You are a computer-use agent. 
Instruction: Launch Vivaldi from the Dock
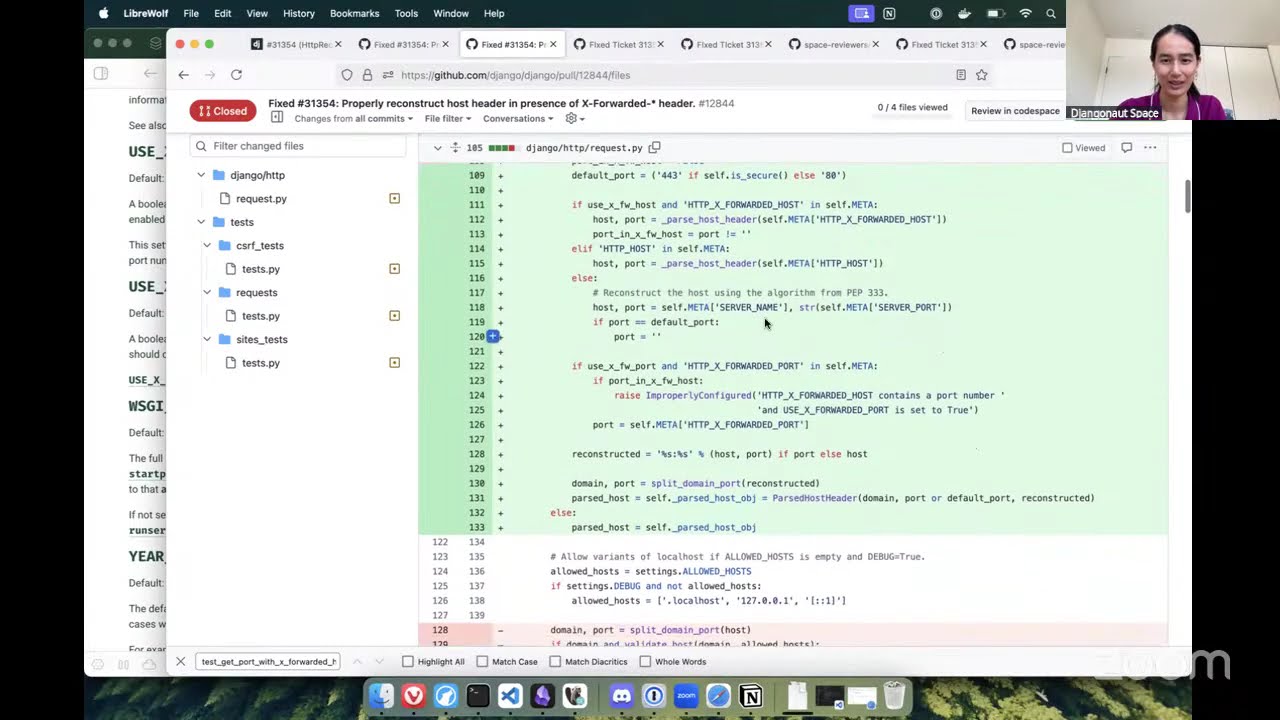point(413,695)
